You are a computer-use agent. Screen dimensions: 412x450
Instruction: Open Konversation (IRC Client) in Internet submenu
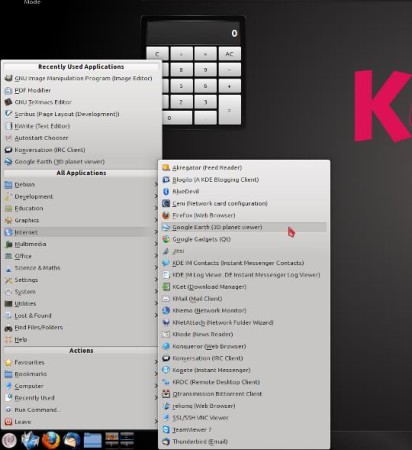(244, 358)
